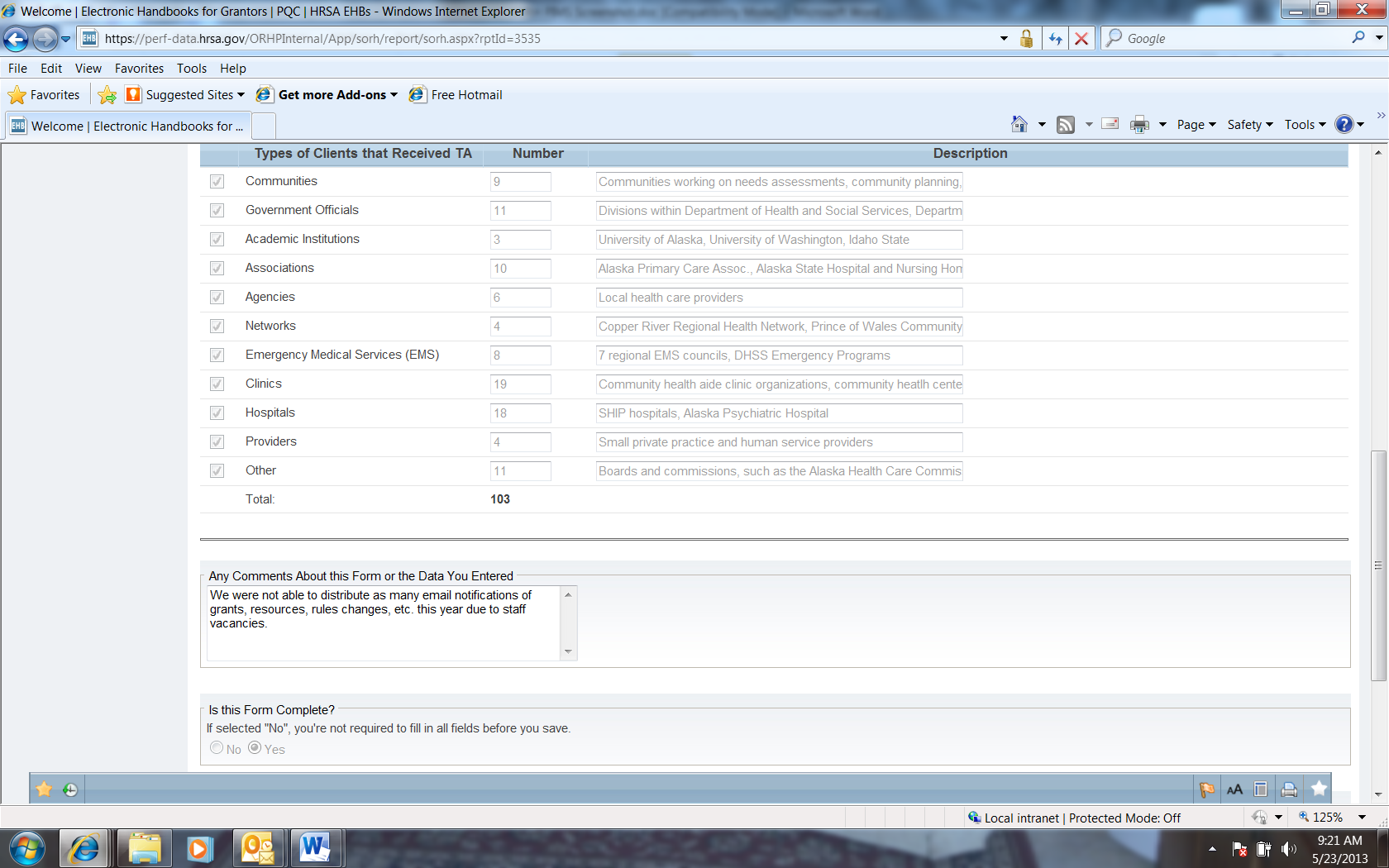The height and width of the screenshot is (868, 1389).
Task: Open Microsoft Word from the taskbar
Action: pos(314,848)
